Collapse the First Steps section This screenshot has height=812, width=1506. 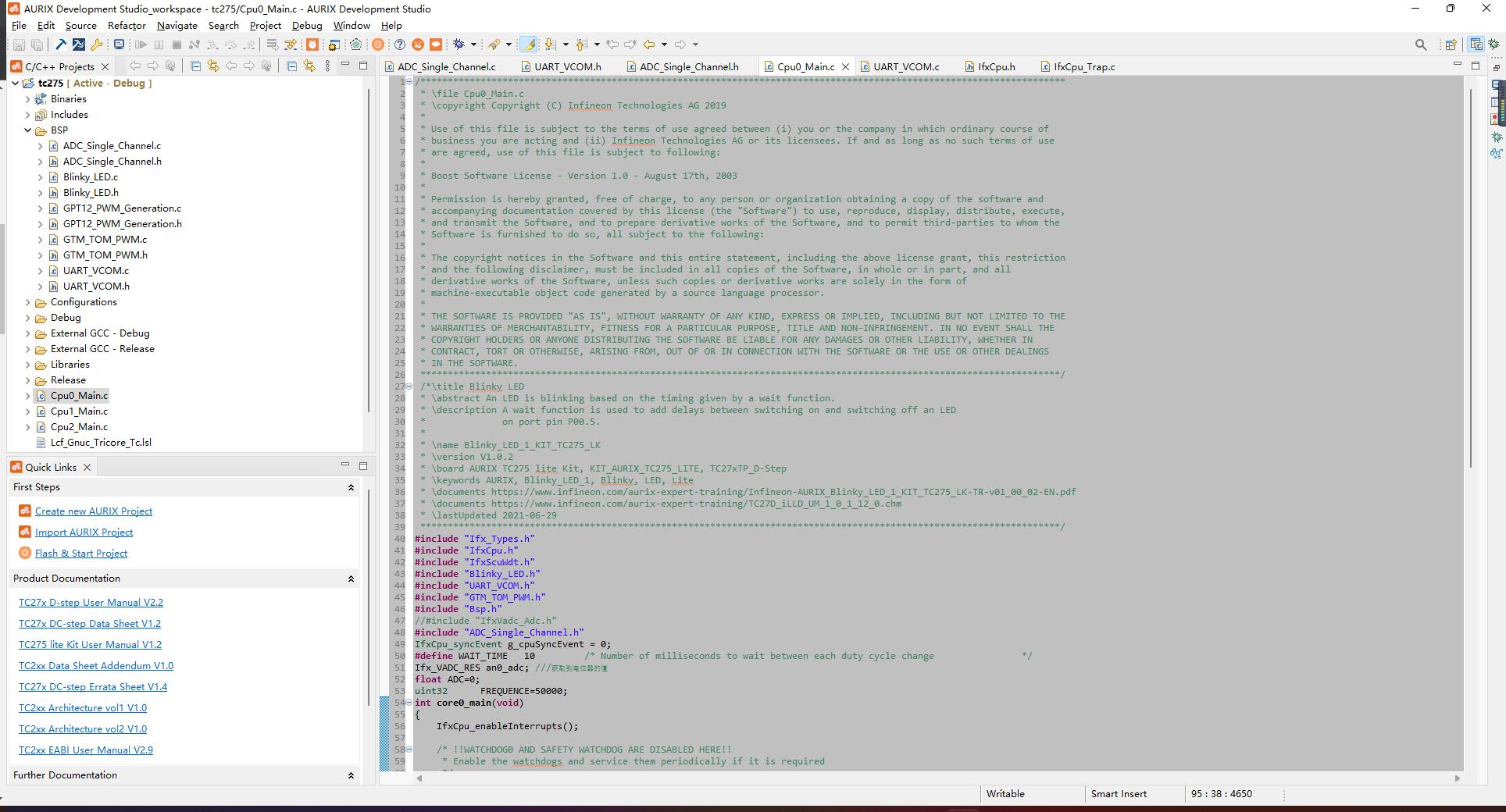(x=351, y=487)
